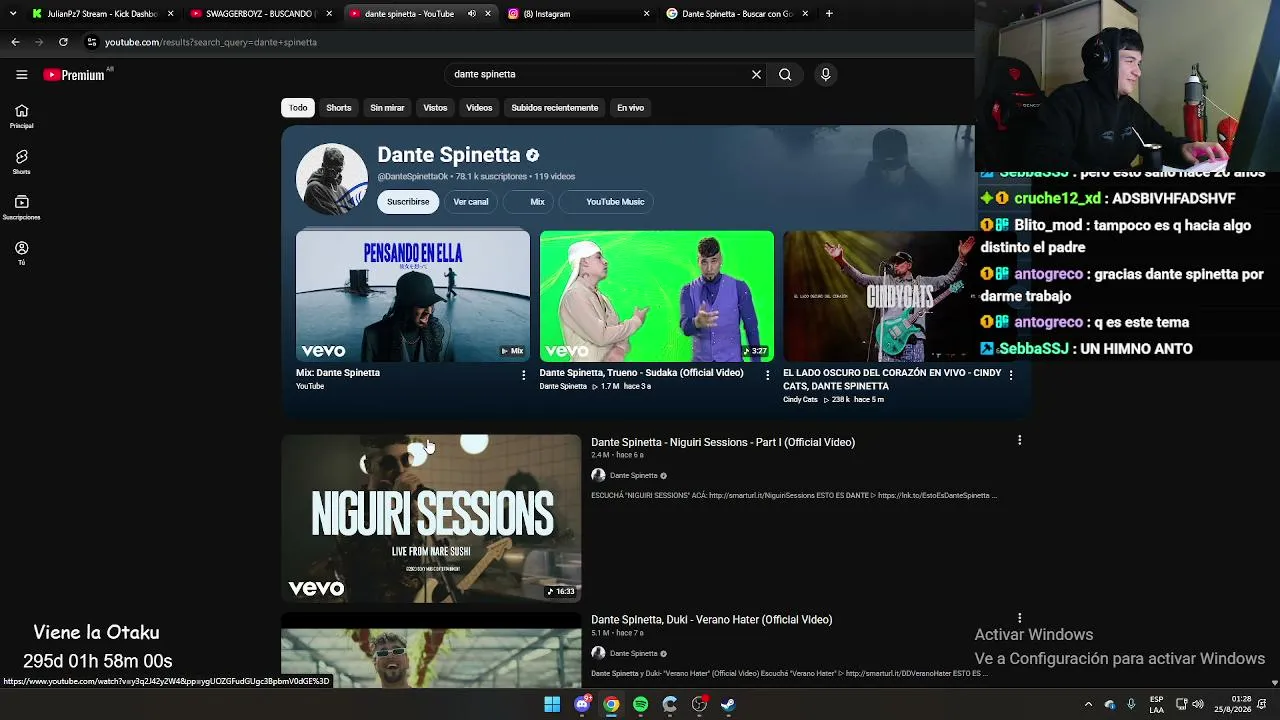1280x720 pixels.
Task: Open more options for Cindy Cats video
Action: tap(1011, 375)
